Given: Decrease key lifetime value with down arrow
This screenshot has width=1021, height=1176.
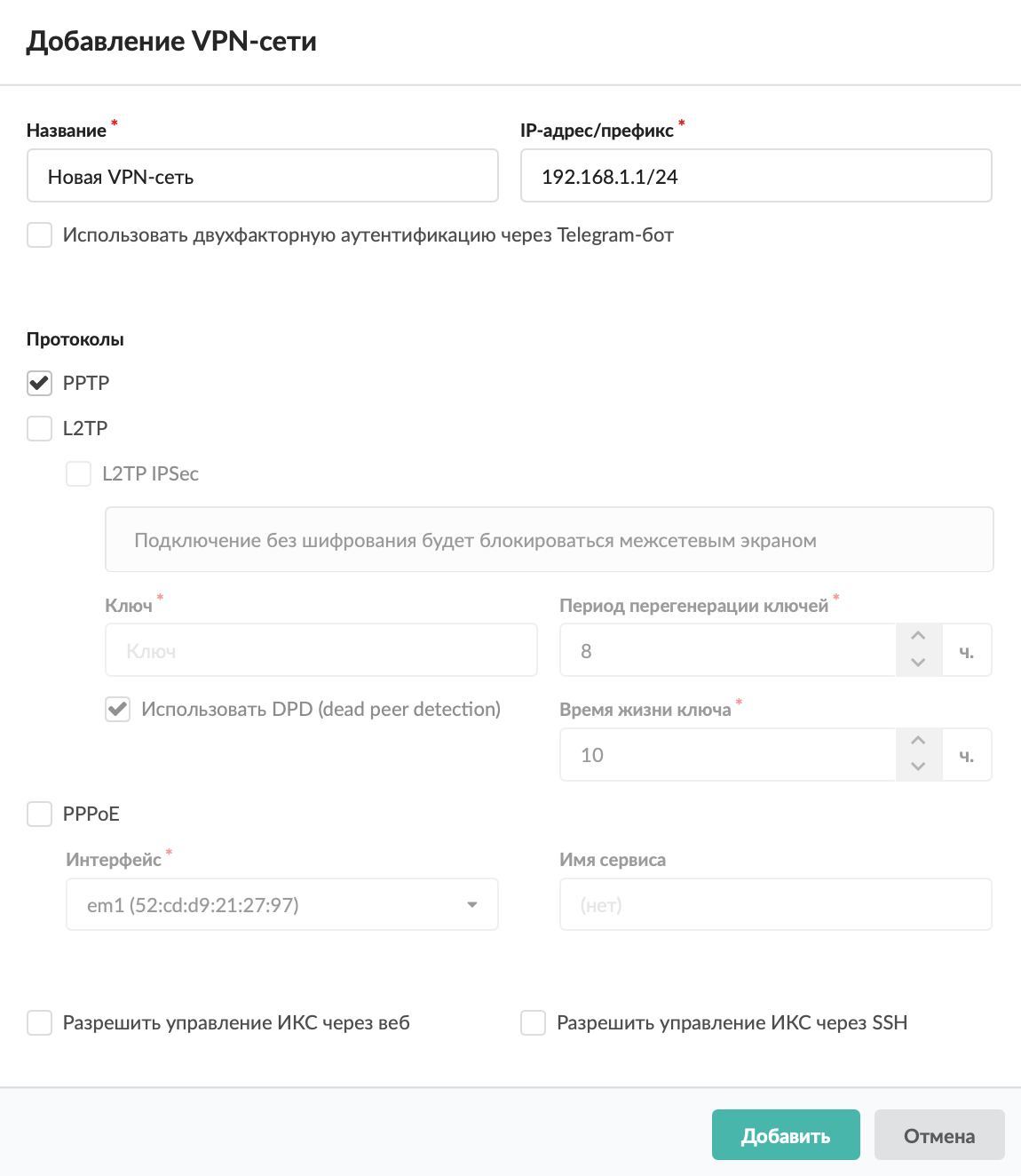Looking at the screenshot, I should coord(918,767).
